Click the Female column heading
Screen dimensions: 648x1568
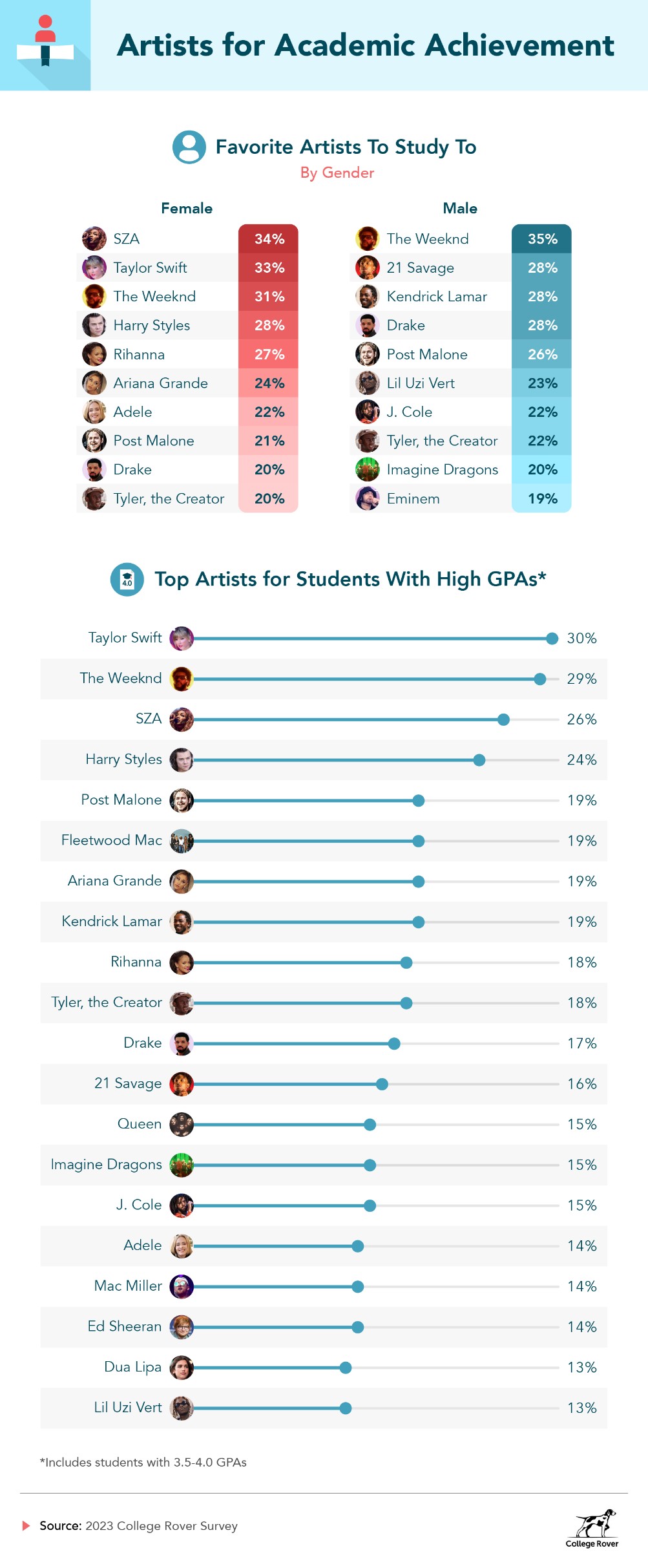click(x=187, y=208)
